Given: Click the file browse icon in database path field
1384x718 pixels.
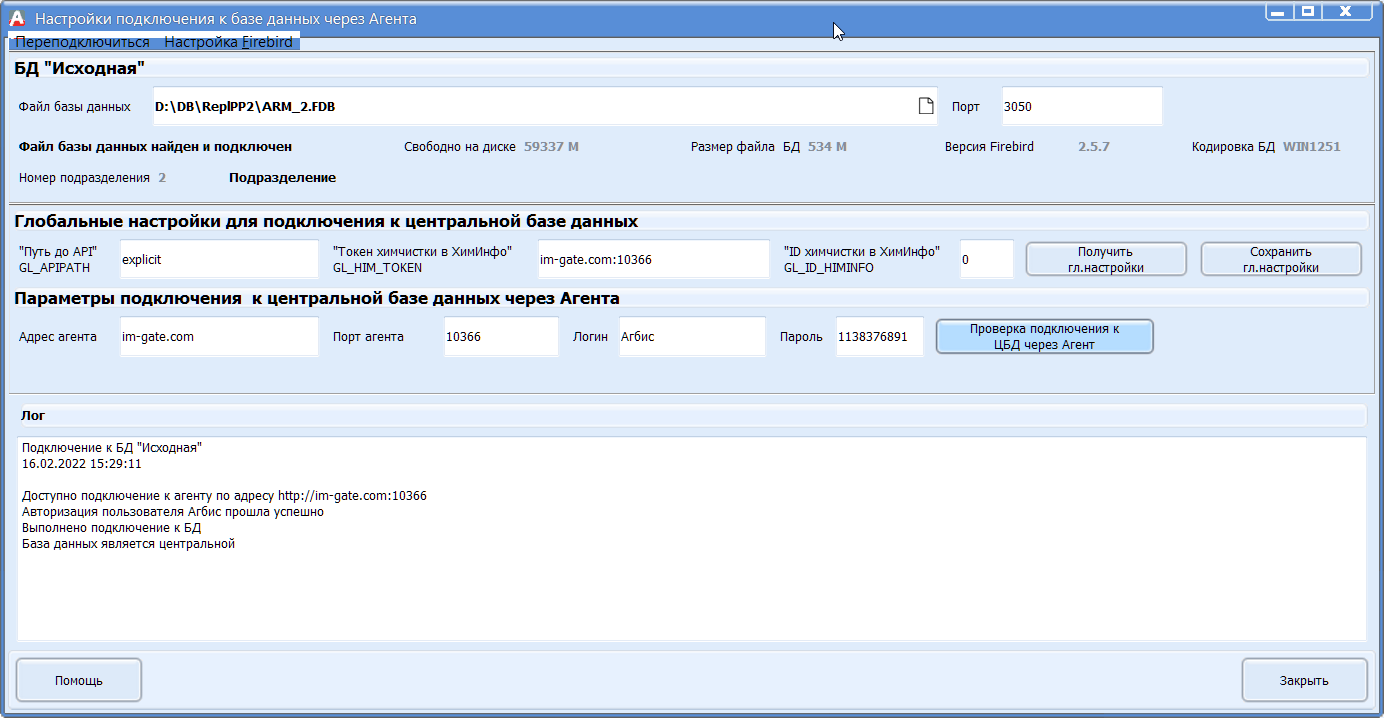Looking at the screenshot, I should pos(926,106).
